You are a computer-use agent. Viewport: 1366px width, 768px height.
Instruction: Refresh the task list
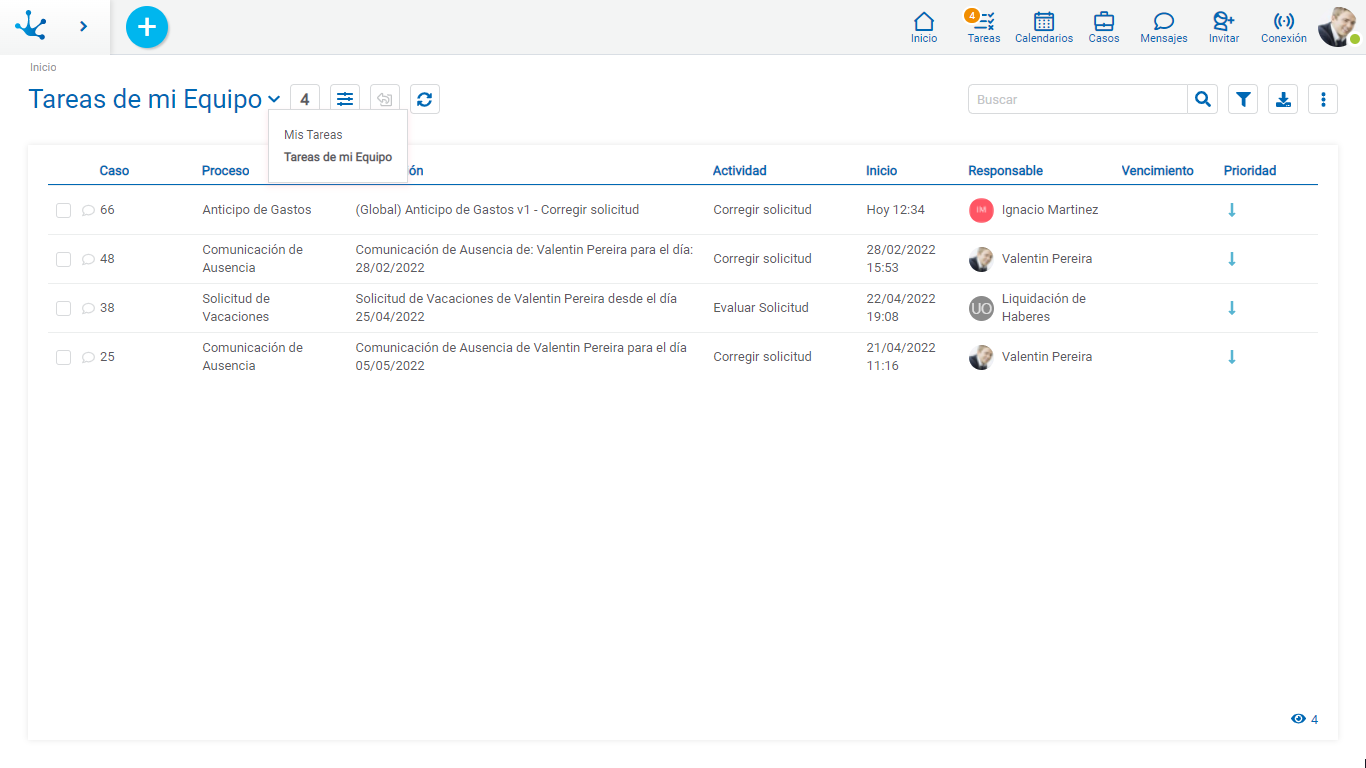point(425,99)
